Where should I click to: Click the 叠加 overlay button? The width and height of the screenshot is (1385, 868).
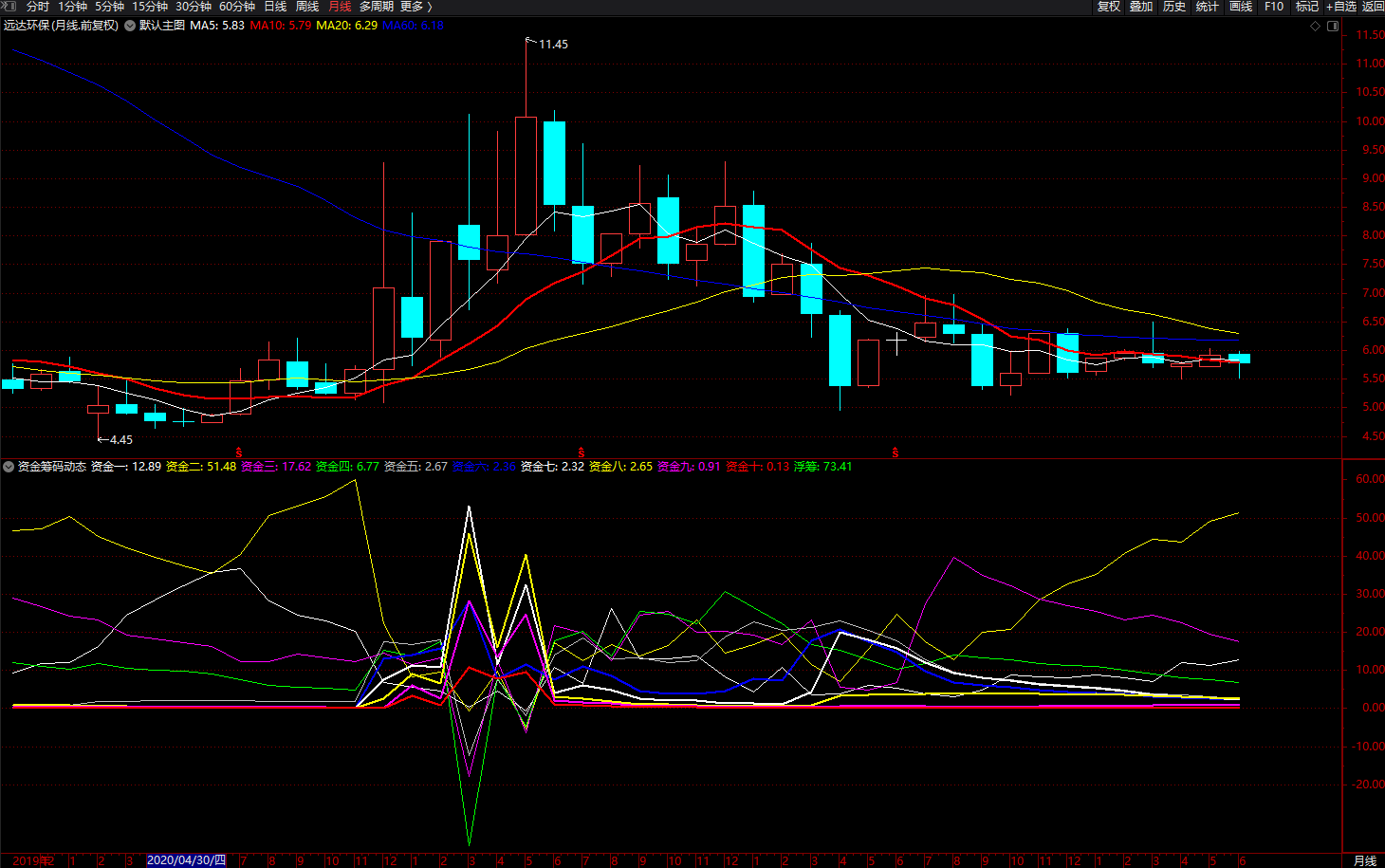click(1141, 7)
